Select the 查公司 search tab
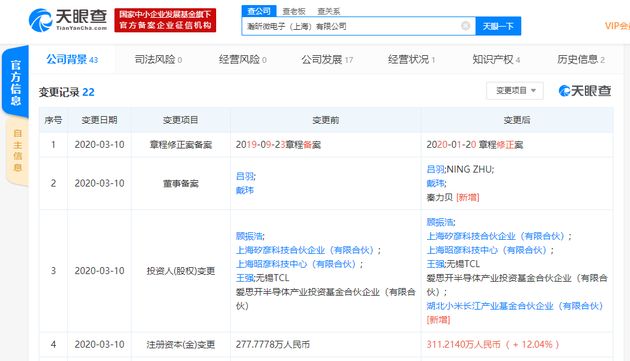Viewport: 630px width, 361px height. (259, 11)
